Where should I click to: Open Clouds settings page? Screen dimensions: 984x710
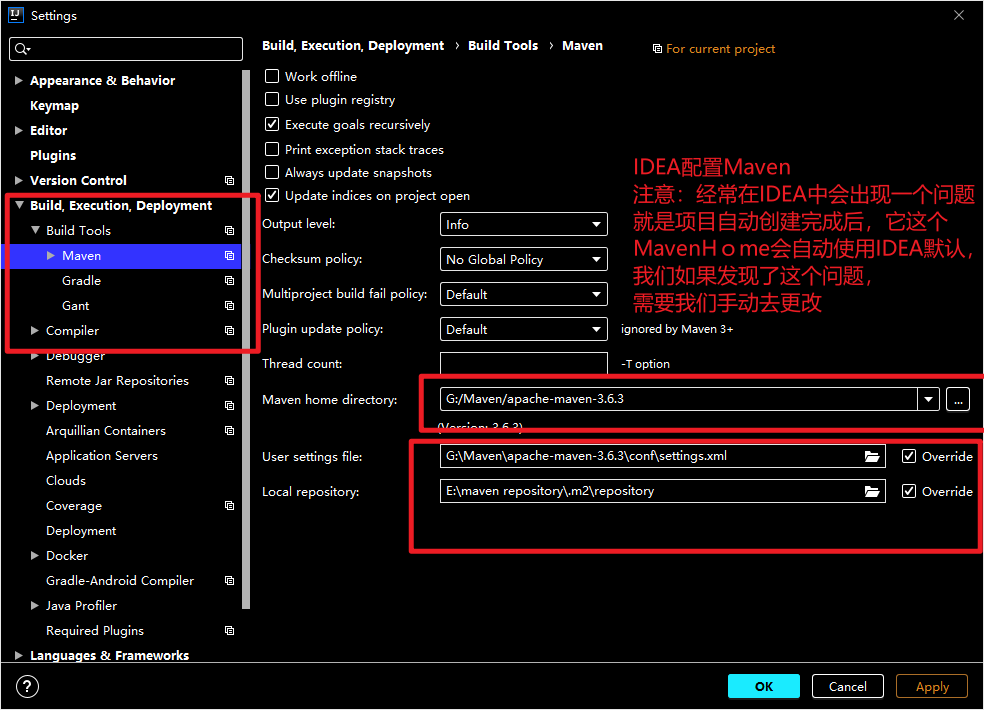pyautogui.click(x=66, y=481)
